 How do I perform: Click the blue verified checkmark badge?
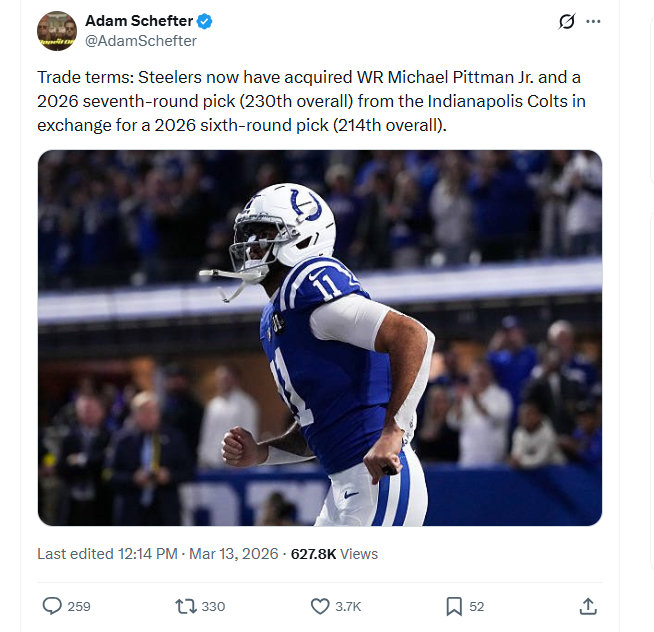tap(204, 21)
